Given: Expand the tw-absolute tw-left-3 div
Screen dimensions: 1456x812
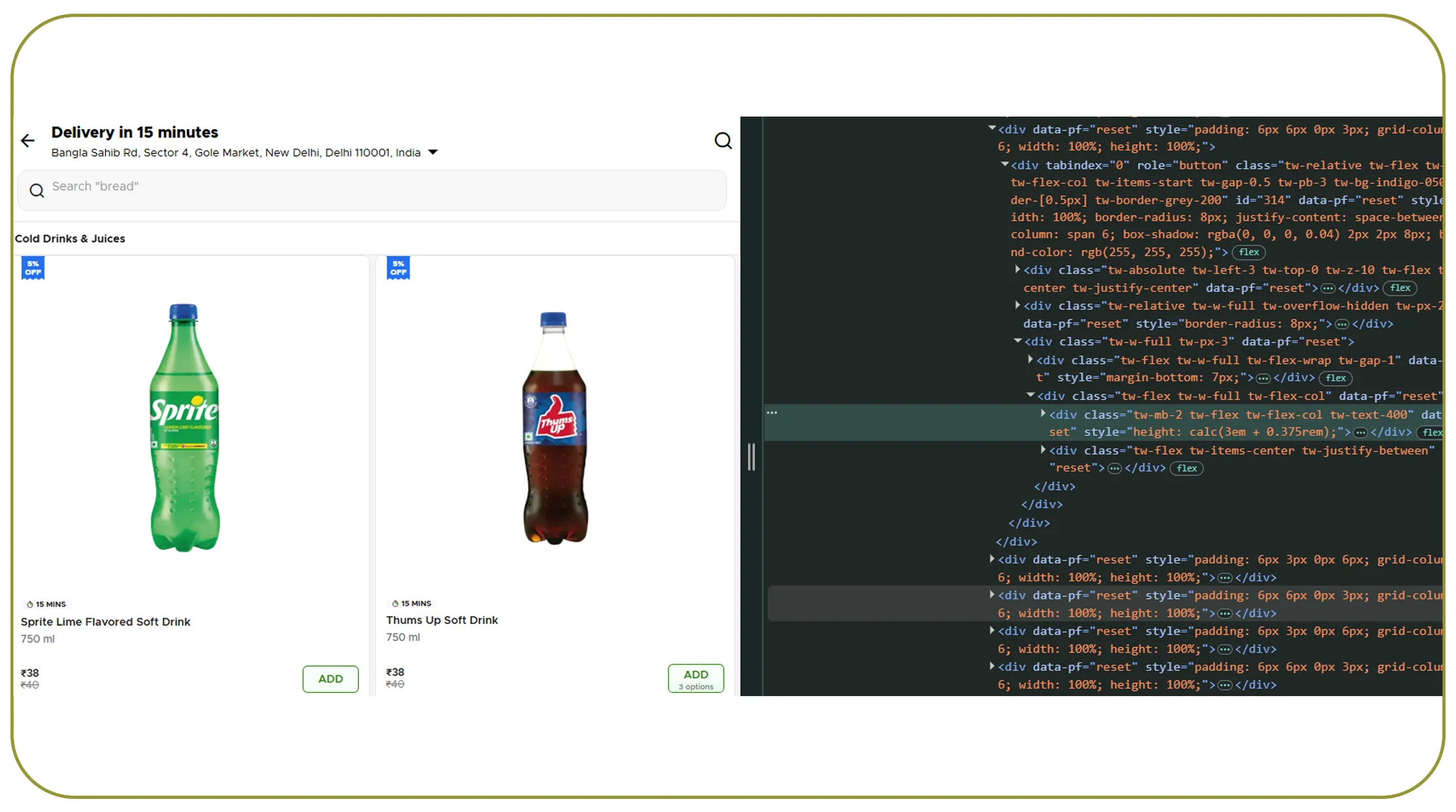Looking at the screenshot, I should 1017,269.
